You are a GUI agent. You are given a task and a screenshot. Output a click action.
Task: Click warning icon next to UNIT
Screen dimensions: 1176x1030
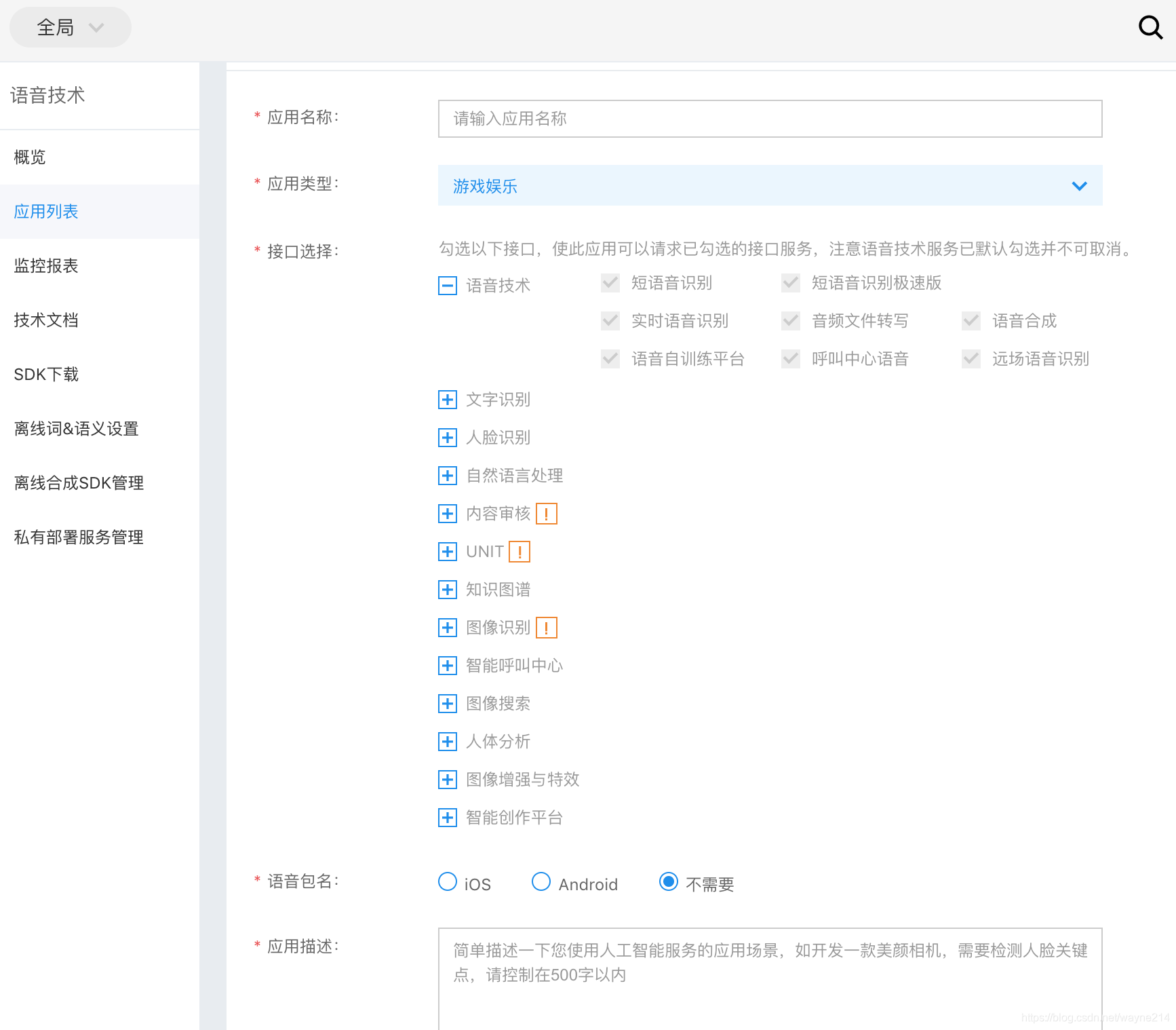pos(520,552)
